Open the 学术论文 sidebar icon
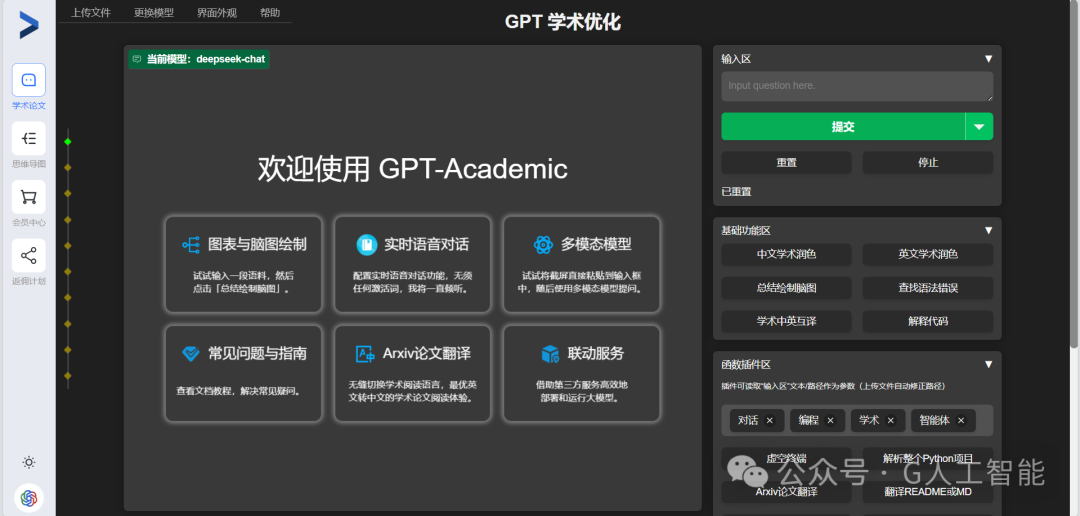1080x516 pixels. (28, 80)
